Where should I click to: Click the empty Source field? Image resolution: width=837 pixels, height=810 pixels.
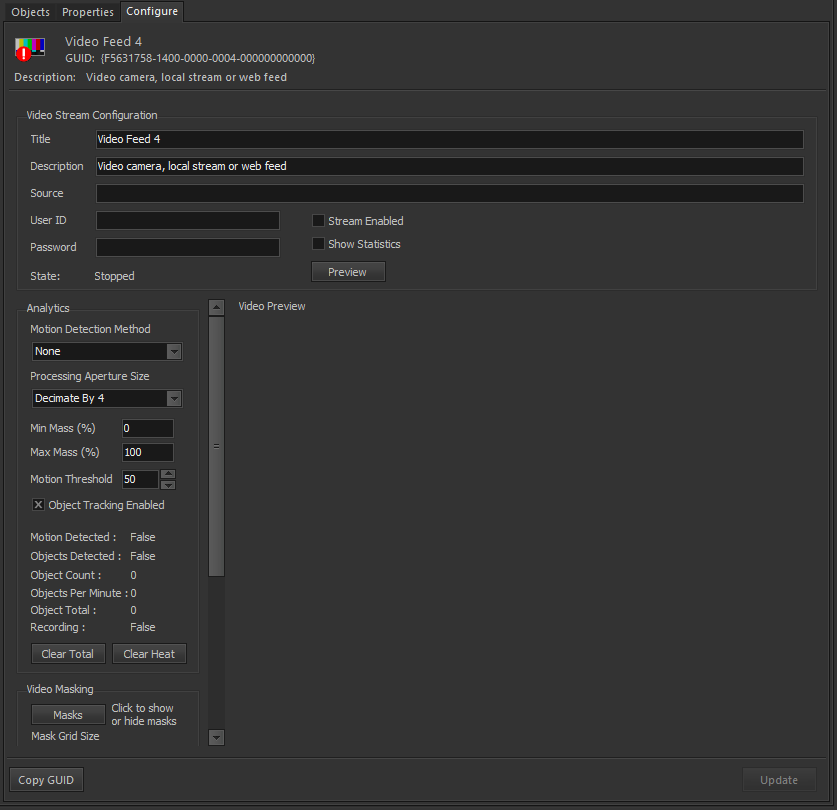pos(449,193)
